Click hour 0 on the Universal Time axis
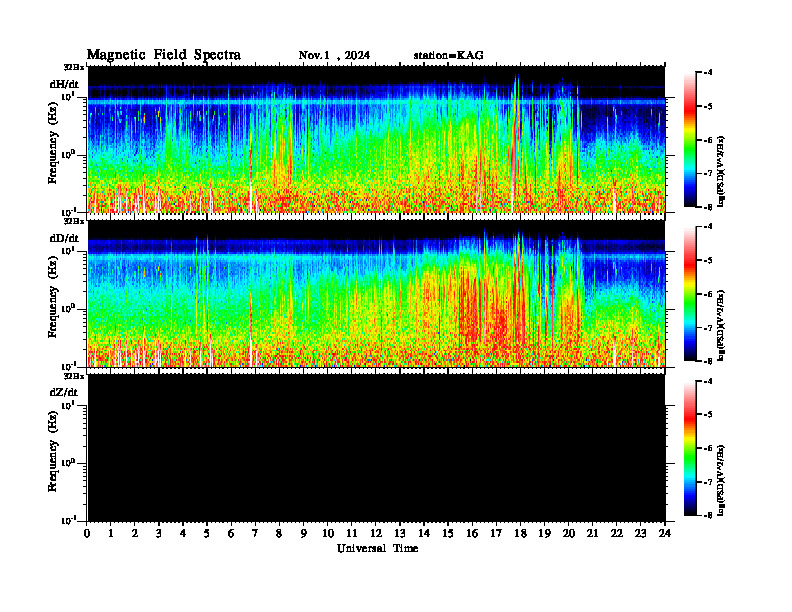792x612 pixels. pyautogui.click(x=87, y=534)
